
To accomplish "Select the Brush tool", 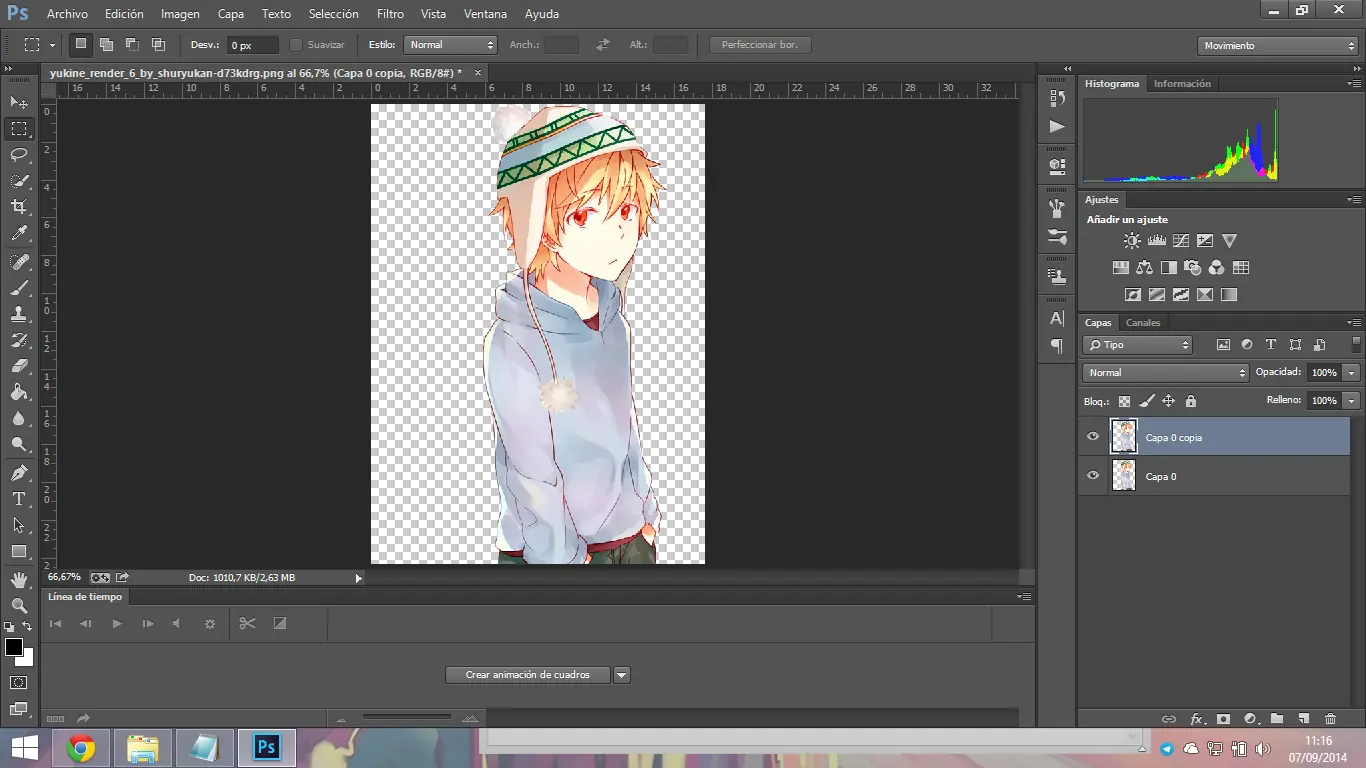I will click(x=19, y=288).
